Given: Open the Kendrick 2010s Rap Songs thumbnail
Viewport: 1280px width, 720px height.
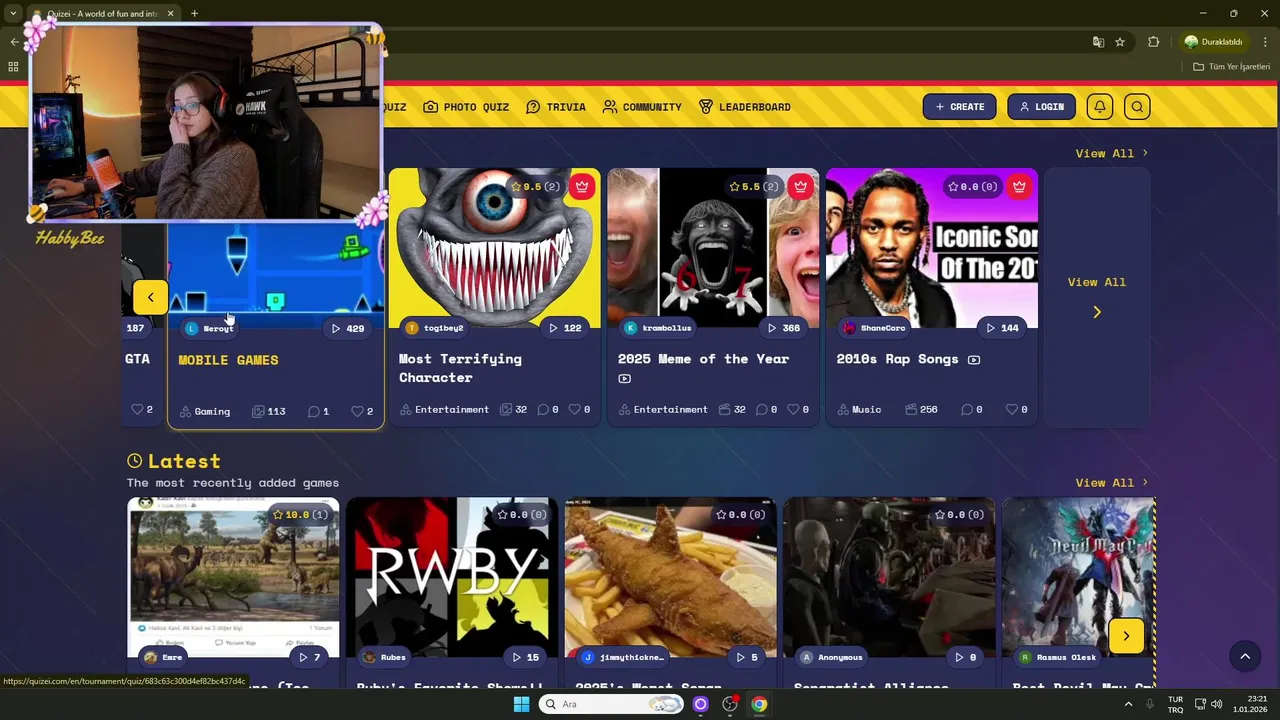Looking at the screenshot, I should click(x=932, y=248).
